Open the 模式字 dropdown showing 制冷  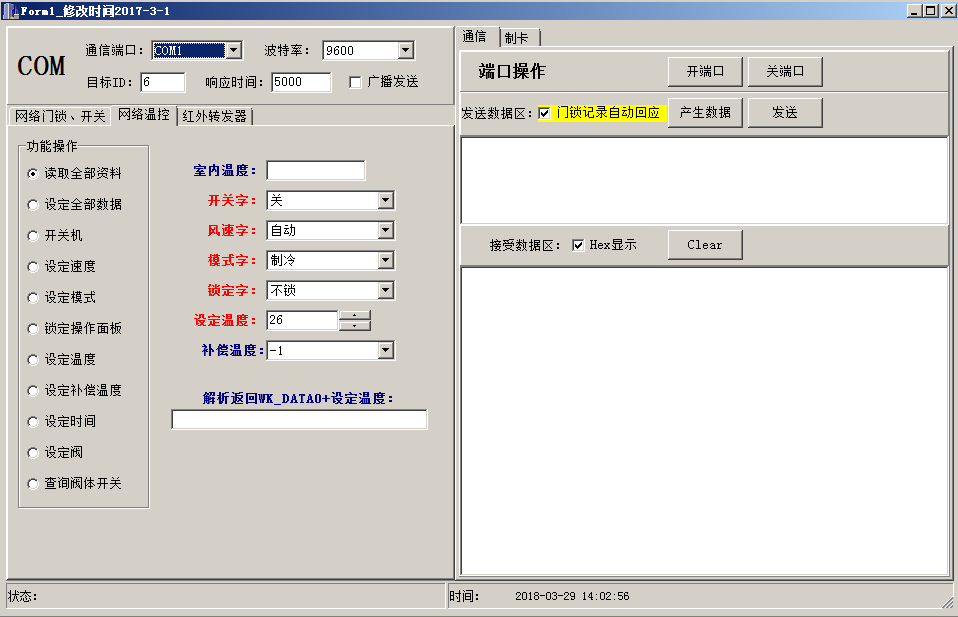click(x=386, y=261)
